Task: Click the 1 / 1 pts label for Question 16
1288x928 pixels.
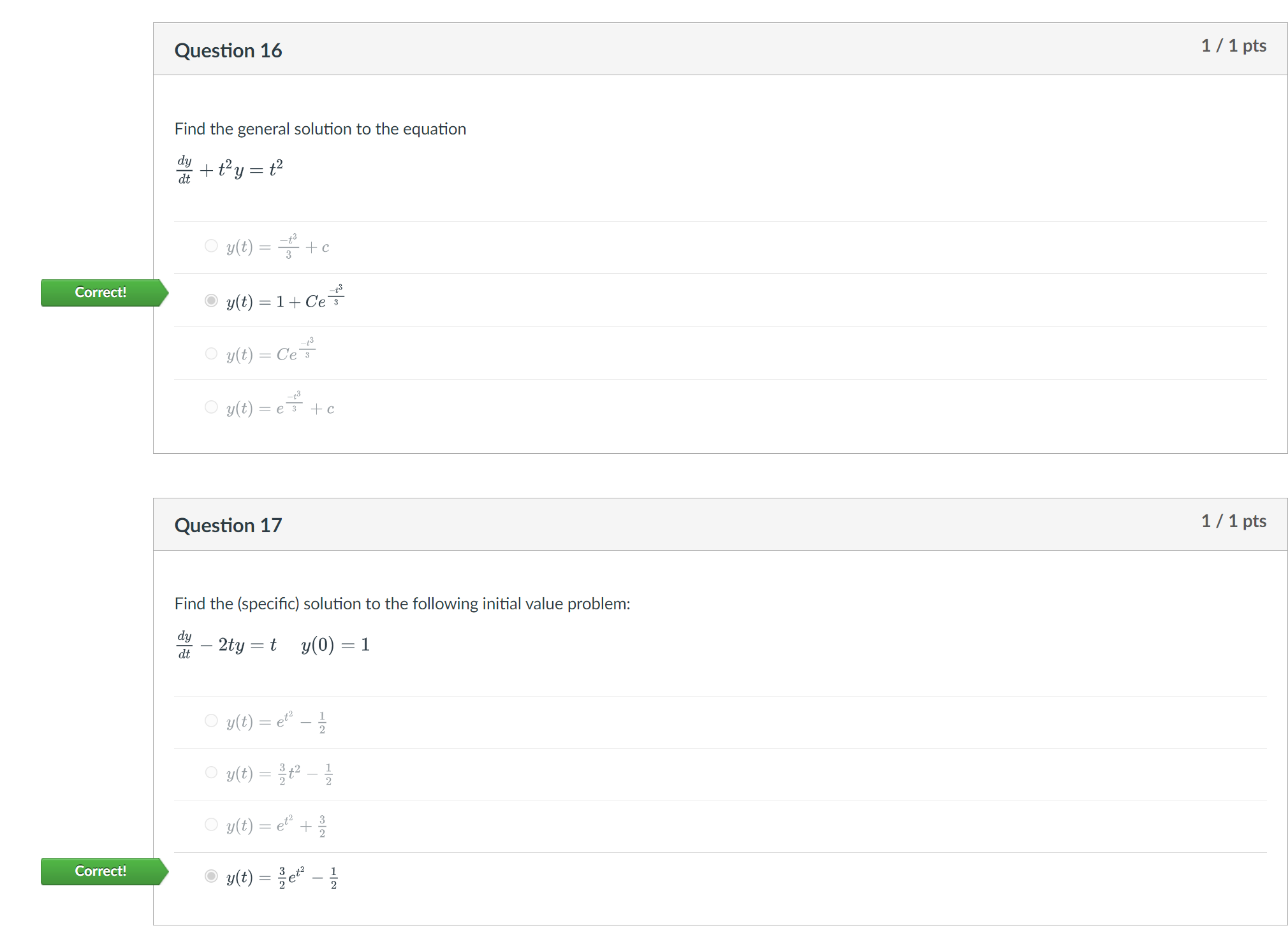Action: click(1234, 45)
